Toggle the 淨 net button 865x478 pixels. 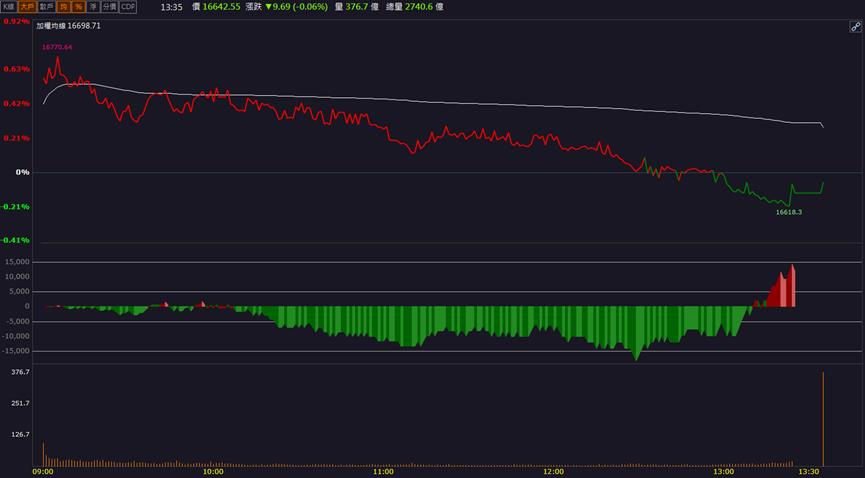click(x=93, y=7)
